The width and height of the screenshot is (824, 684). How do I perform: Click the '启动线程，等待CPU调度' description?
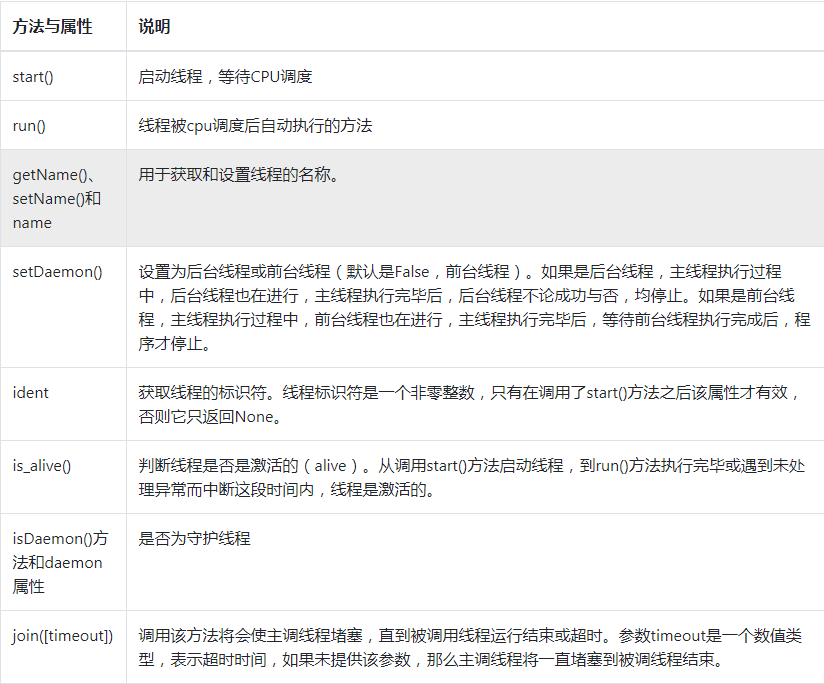pyautogui.click(x=225, y=76)
